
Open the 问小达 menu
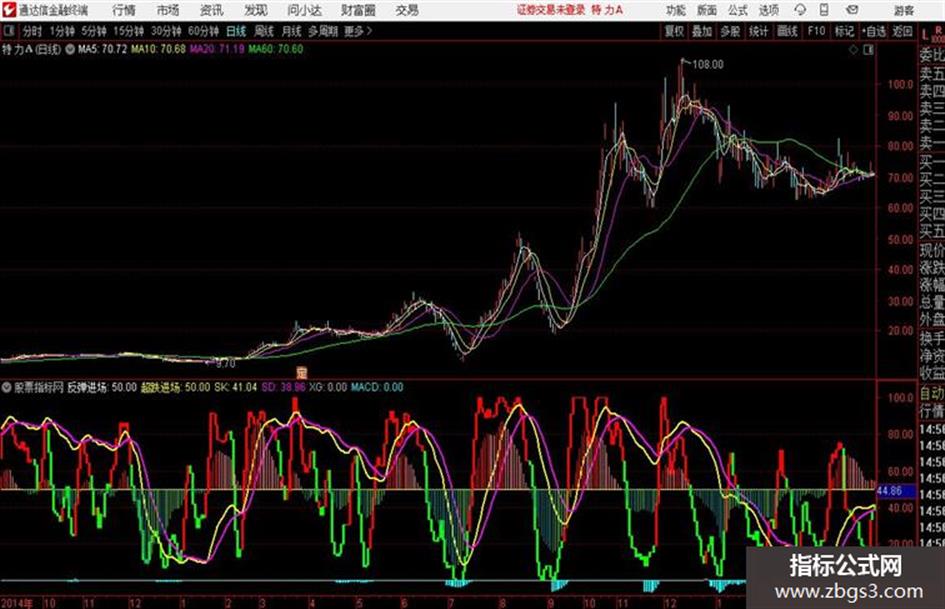point(304,10)
